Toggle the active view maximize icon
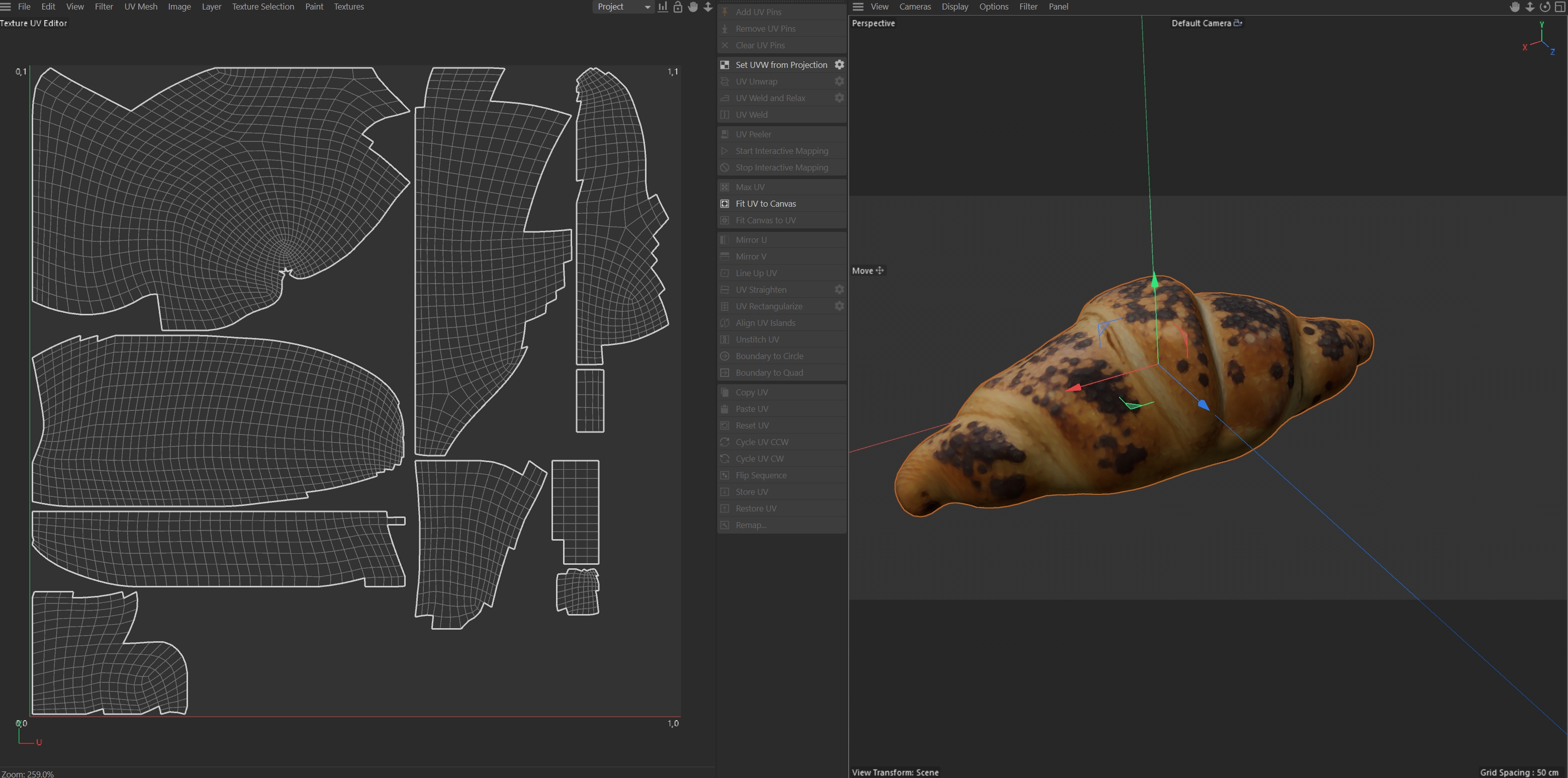The height and width of the screenshot is (778, 1568). click(x=1560, y=7)
